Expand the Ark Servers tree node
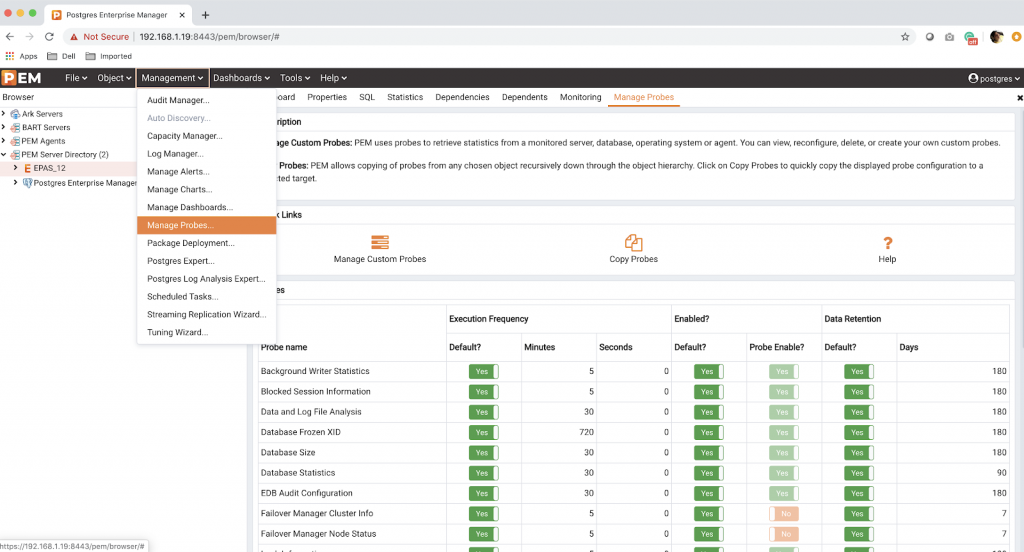The height and width of the screenshot is (552, 1024). tap(4, 114)
